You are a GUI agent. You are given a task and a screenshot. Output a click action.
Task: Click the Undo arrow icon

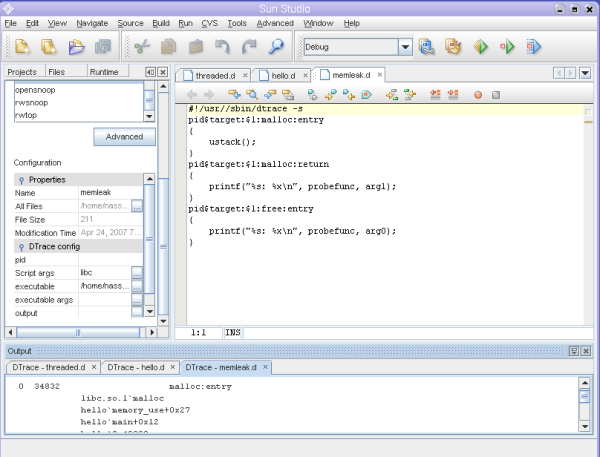(x=222, y=47)
